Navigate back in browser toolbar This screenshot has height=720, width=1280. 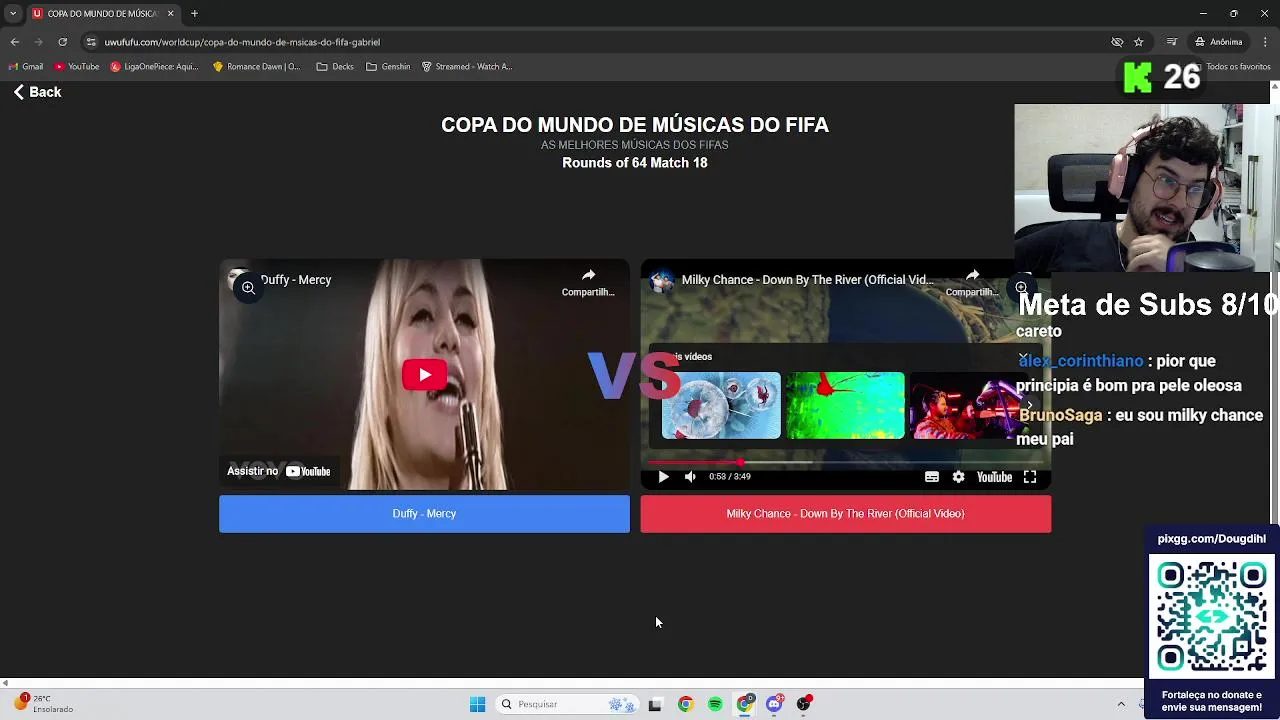click(x=15, y=42)
